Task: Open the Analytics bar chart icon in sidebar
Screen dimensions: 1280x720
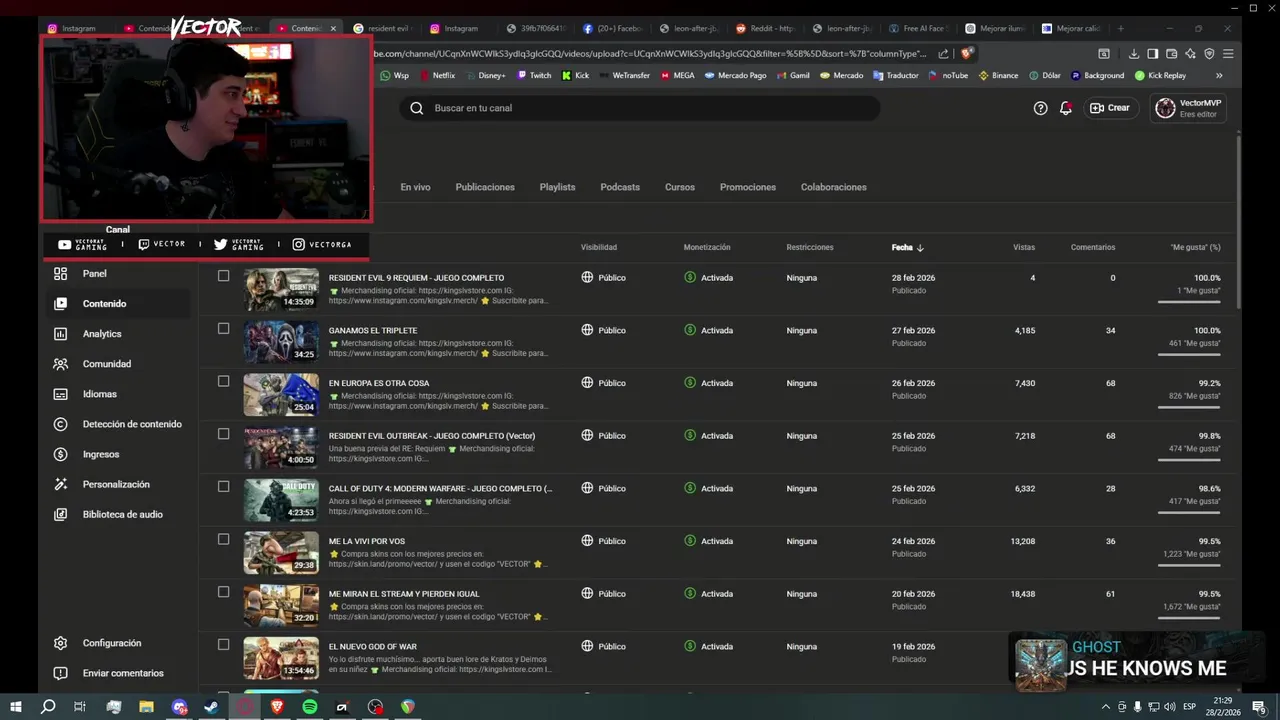Action: pyautogui.click(x=61, y=333)
